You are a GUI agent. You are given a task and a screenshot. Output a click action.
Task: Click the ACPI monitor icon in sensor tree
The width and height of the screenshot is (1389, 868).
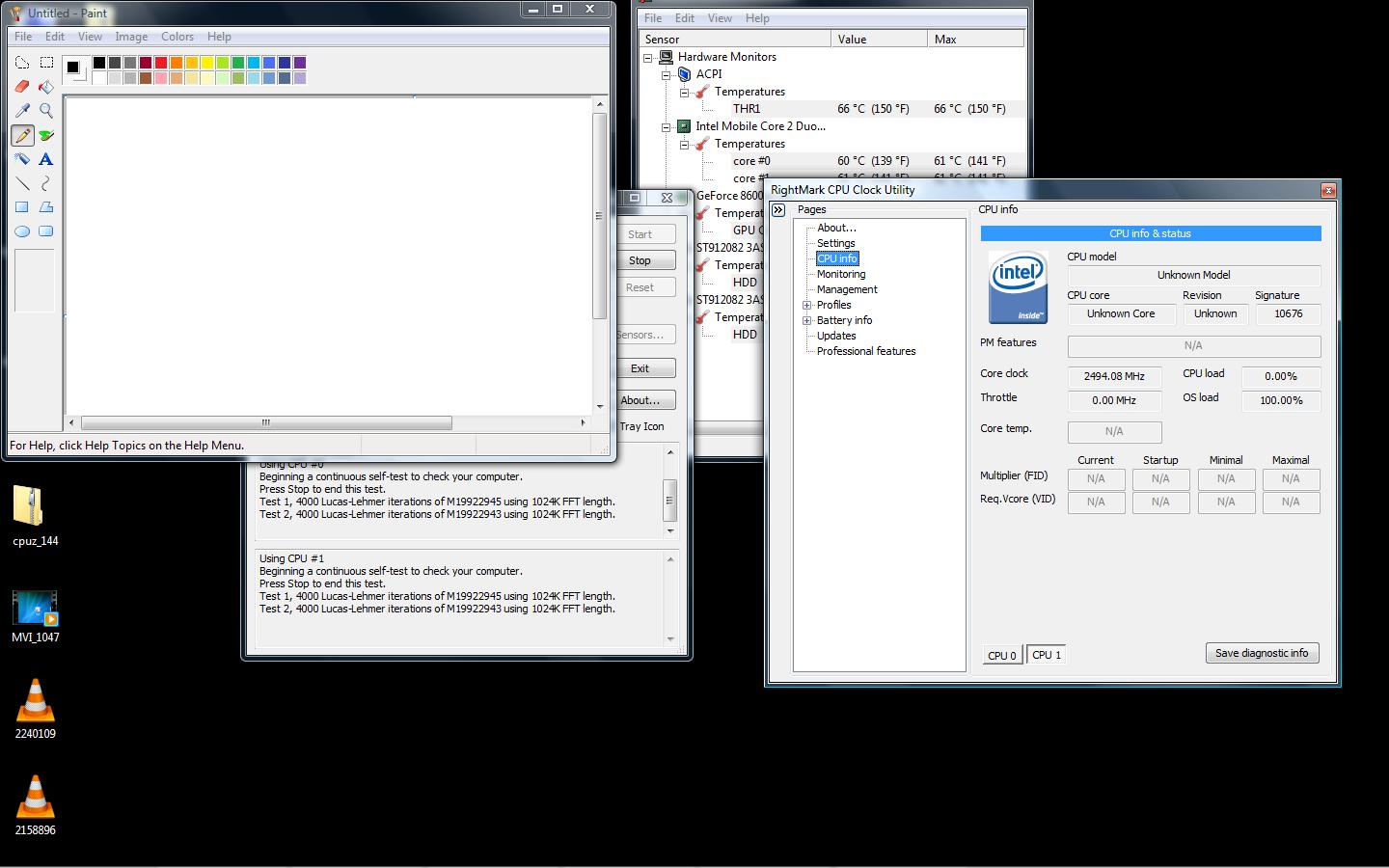coord(684,74)
